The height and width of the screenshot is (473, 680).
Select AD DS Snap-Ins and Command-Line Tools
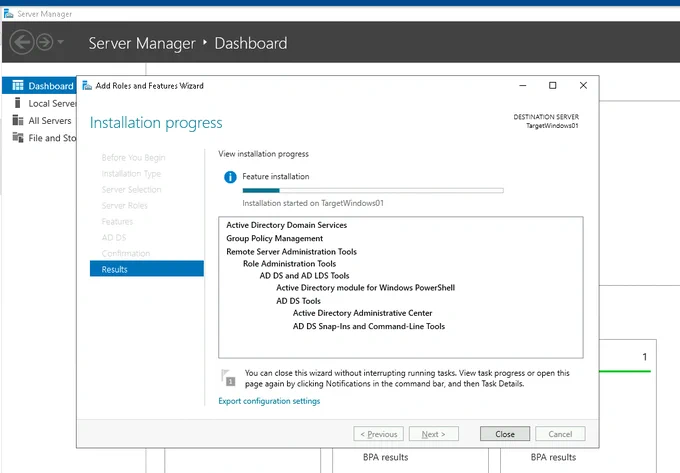[369, 326]
